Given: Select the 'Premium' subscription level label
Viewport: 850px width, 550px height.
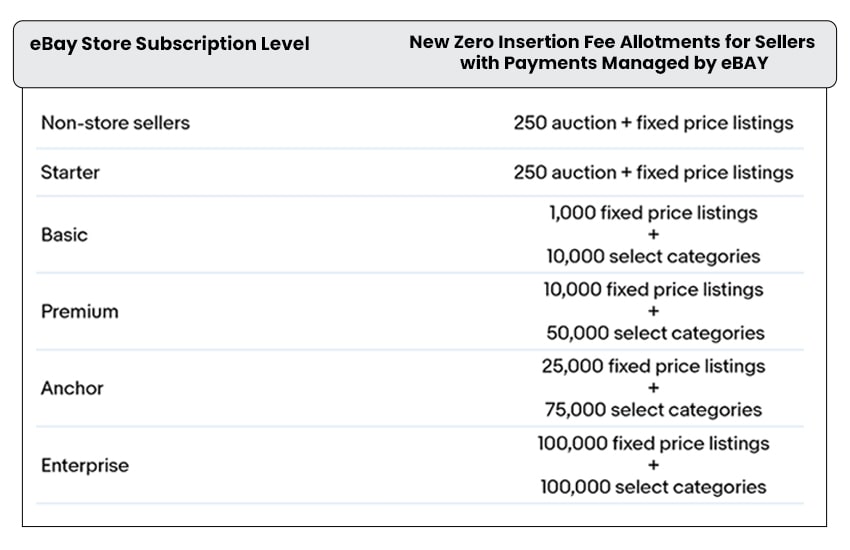Looking at the screenshot, I should point(80,312).
